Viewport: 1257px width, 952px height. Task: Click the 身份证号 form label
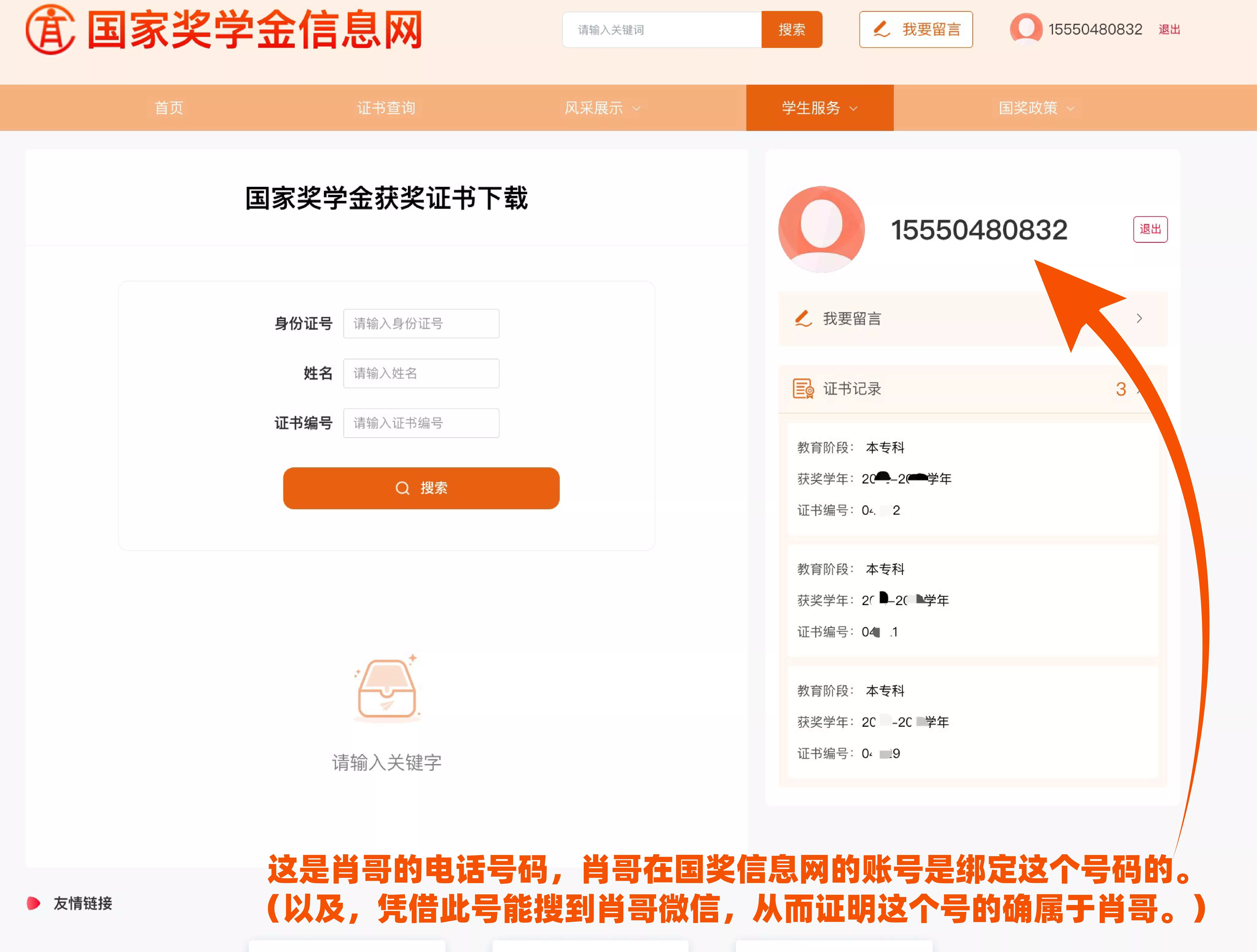point(304,324)
